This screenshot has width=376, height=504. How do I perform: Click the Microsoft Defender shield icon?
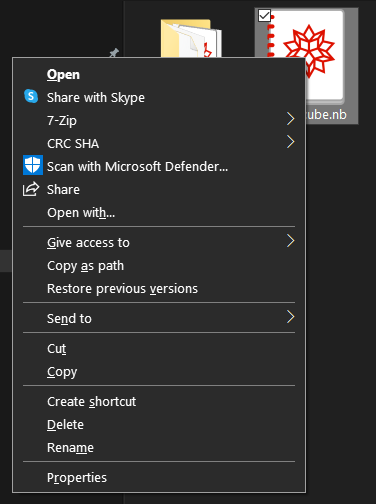click(x=33, y=165)
